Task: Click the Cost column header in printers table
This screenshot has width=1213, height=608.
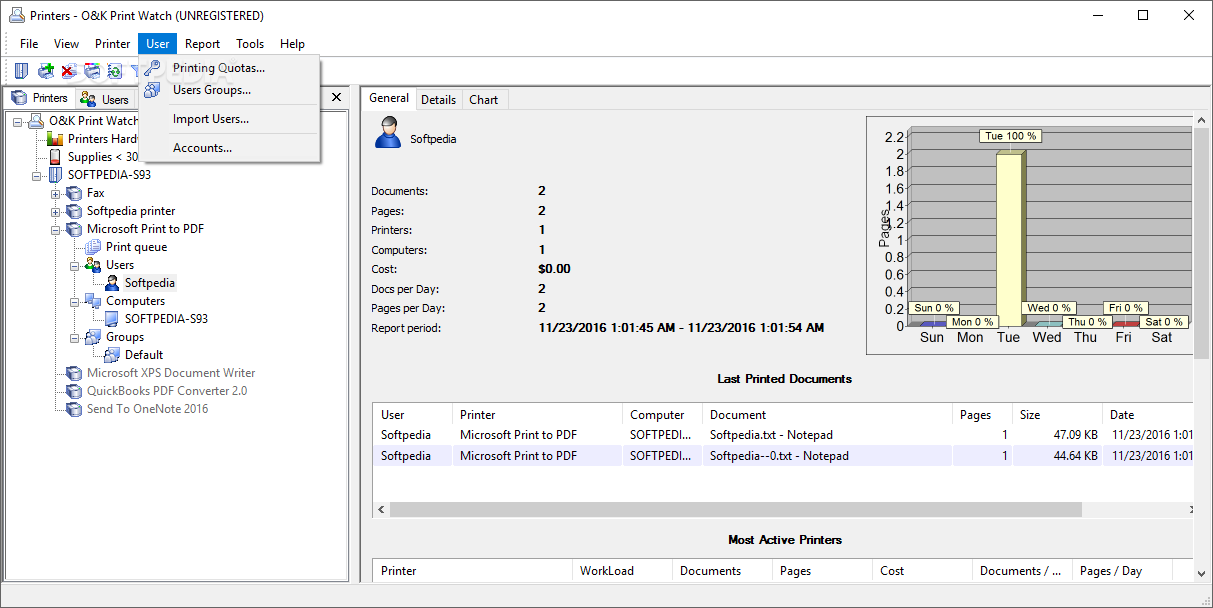Action: tap(922, 571)
